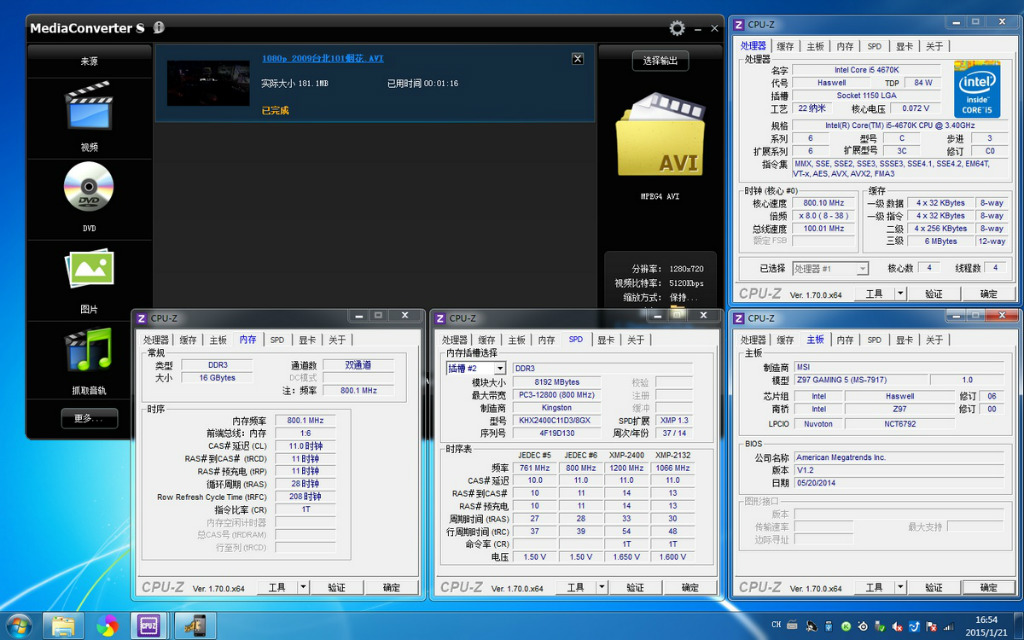
Task: Open the 处理器 #1 selection dropdown
Action: click(x=863, y=268)
